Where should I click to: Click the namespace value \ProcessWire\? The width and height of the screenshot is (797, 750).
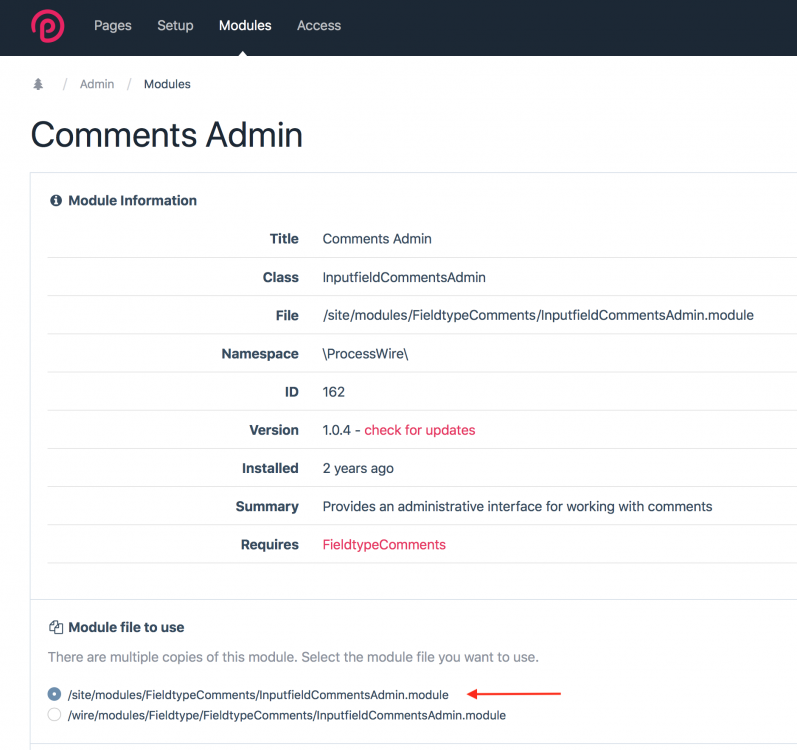(365, 354)
